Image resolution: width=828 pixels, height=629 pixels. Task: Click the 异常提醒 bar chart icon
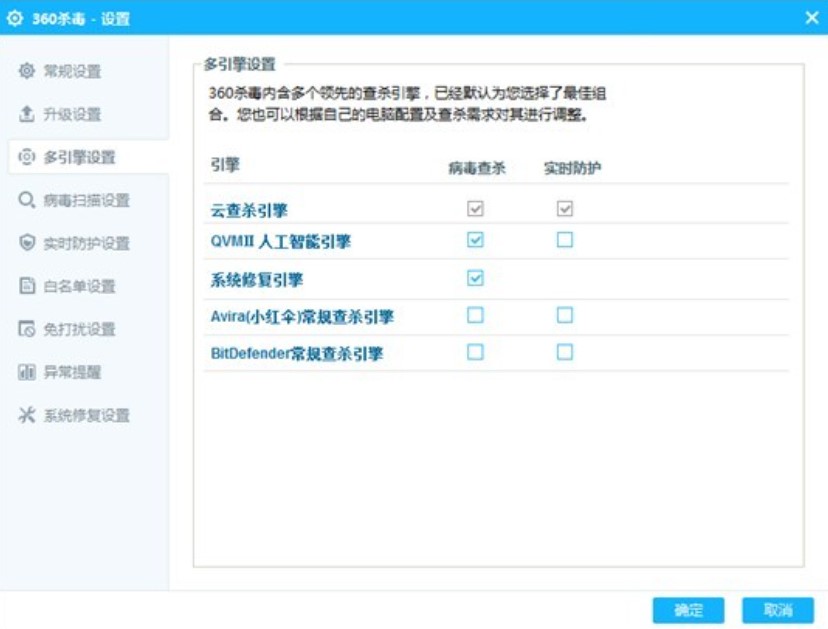tap(27, 372)
